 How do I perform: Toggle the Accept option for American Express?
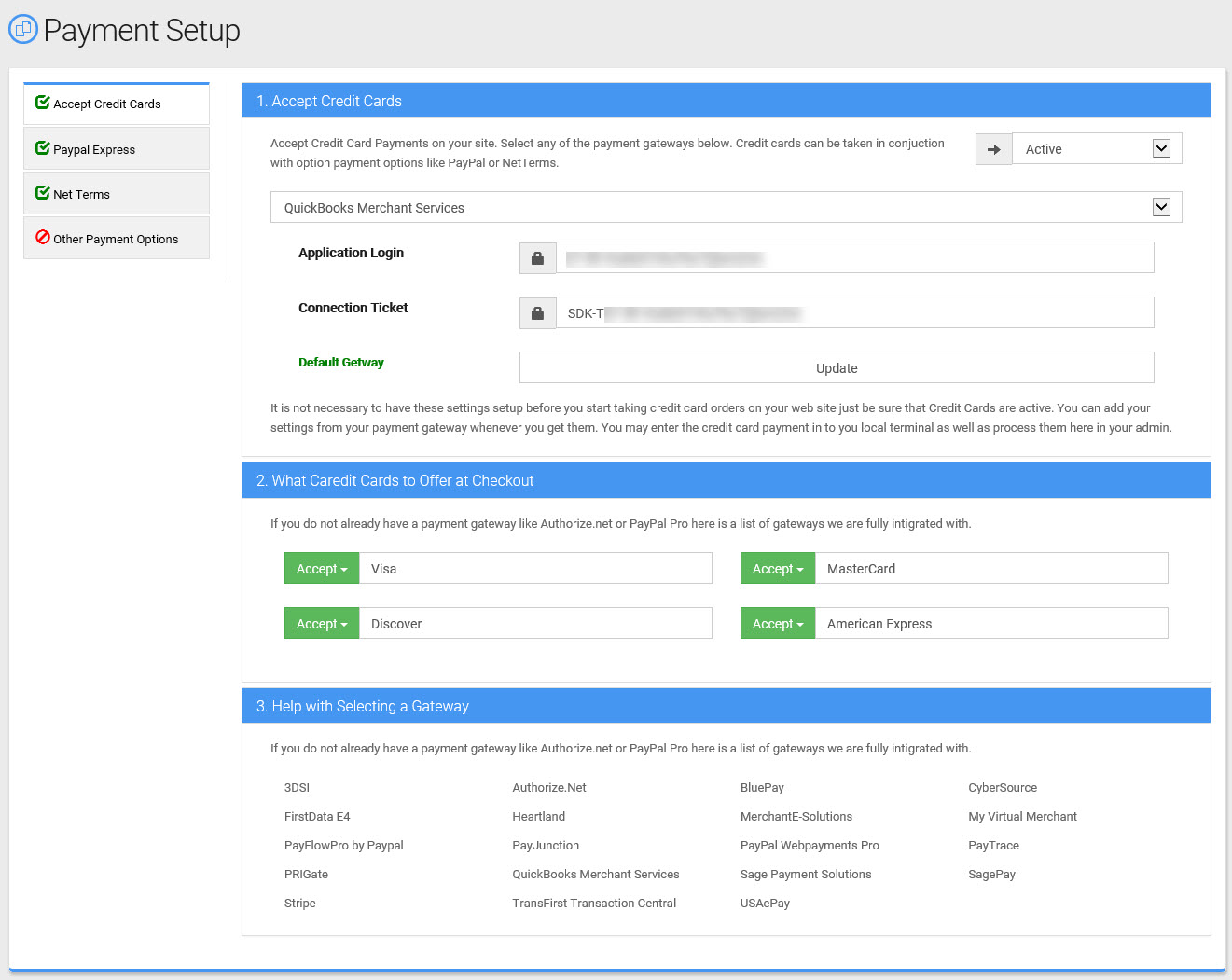[x=778, y=624]
